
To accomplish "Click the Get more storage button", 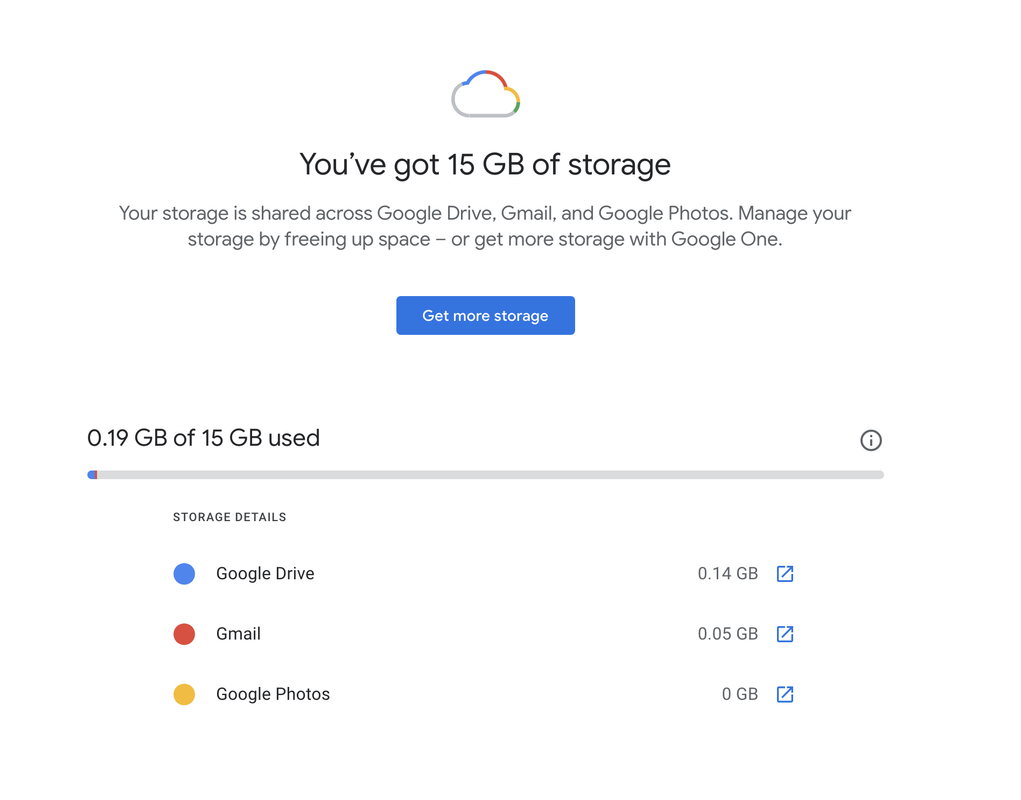I will (x=485, y=316).
